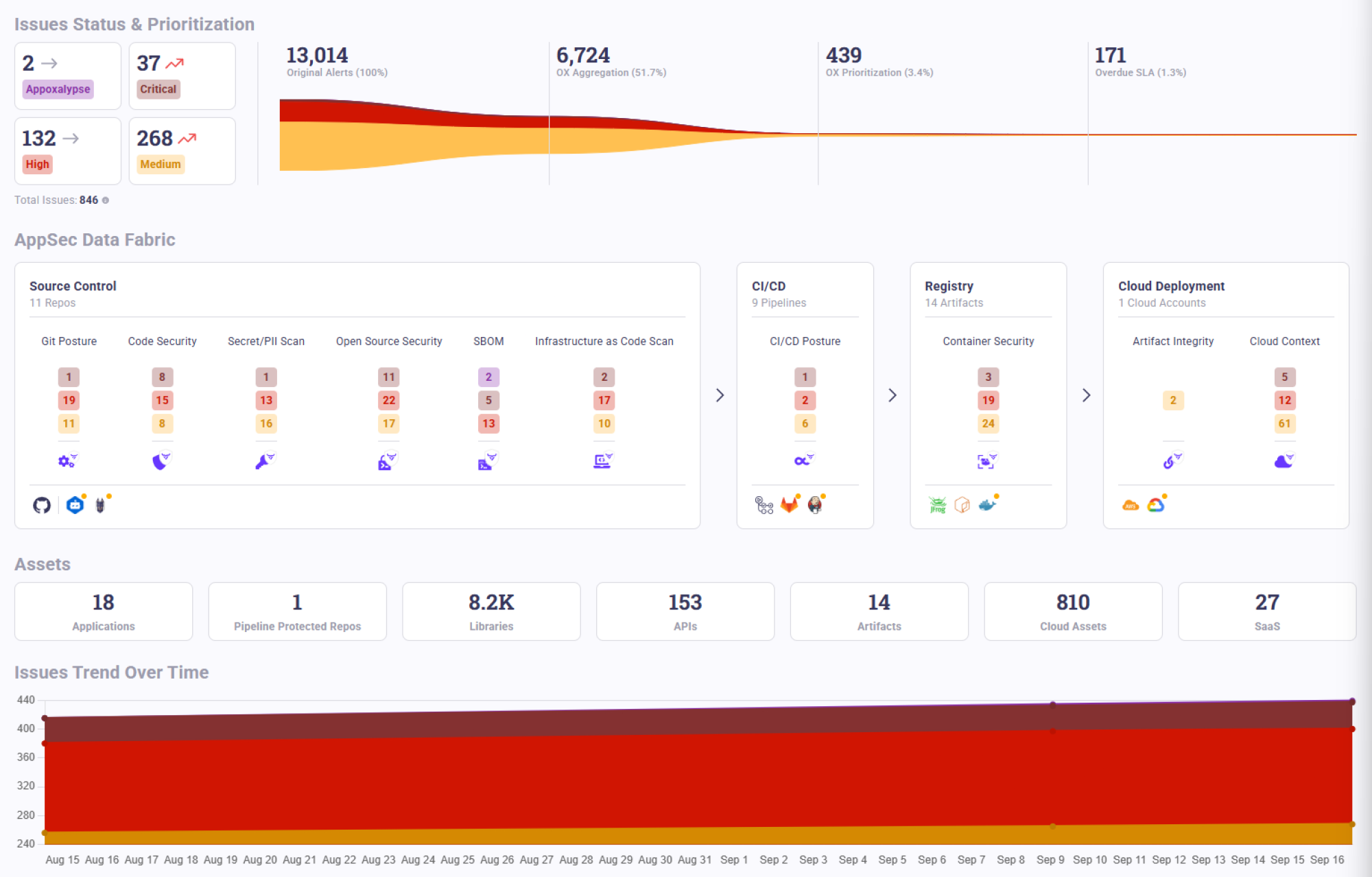Screen dimensions: 1372x877
Task: Click the JFrog registry icon
Action: [937, 505]
